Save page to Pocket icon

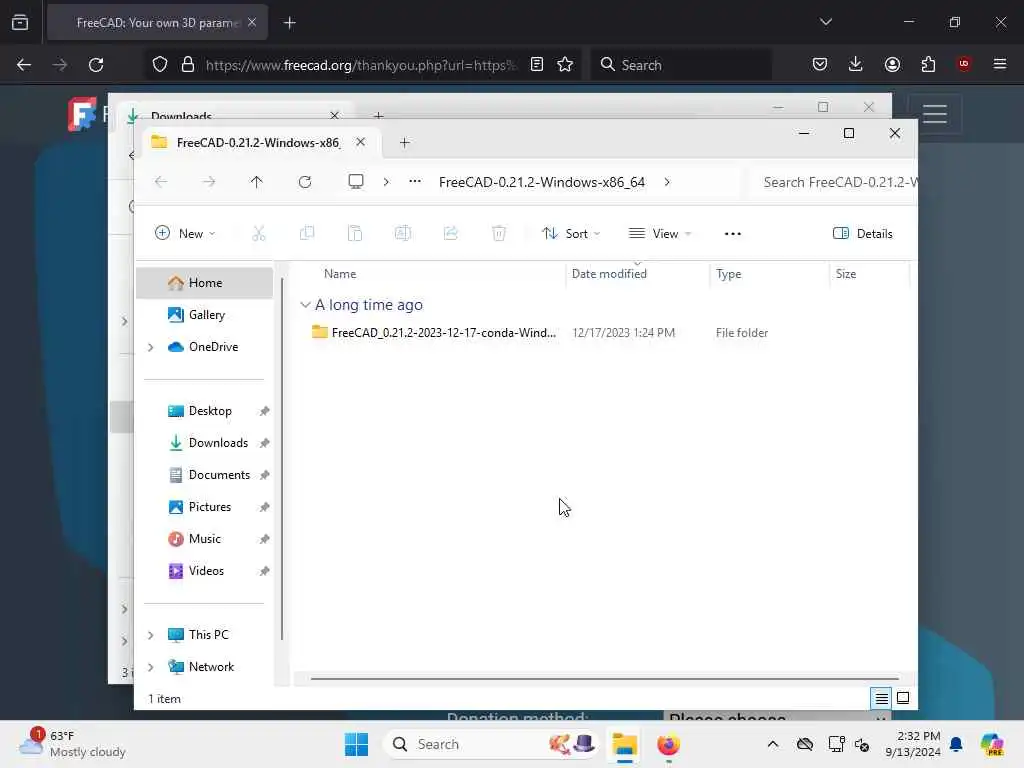click(820, 64)
